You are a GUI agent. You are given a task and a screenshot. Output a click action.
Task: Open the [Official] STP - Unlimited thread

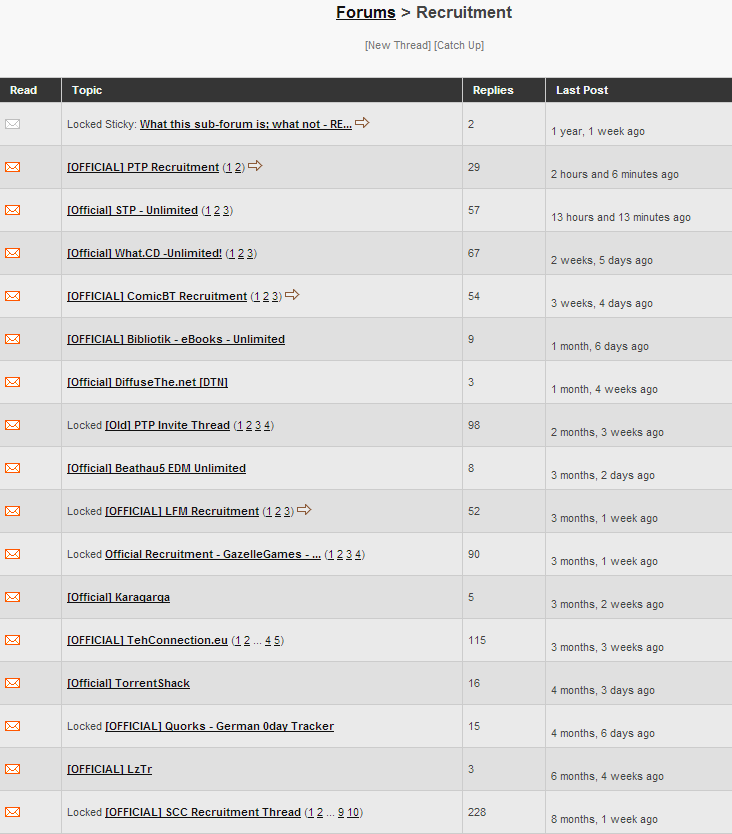tap(132, 211)
